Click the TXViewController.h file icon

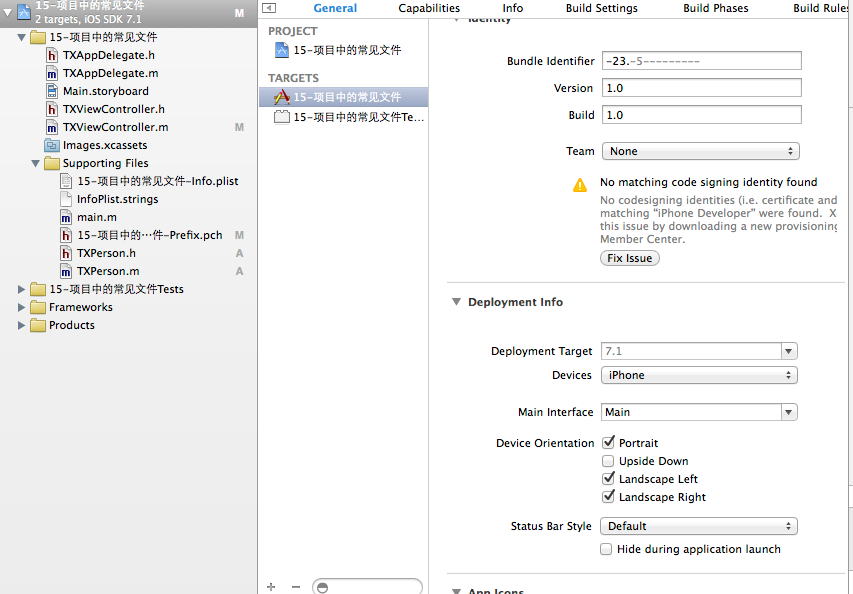(52, 109)
